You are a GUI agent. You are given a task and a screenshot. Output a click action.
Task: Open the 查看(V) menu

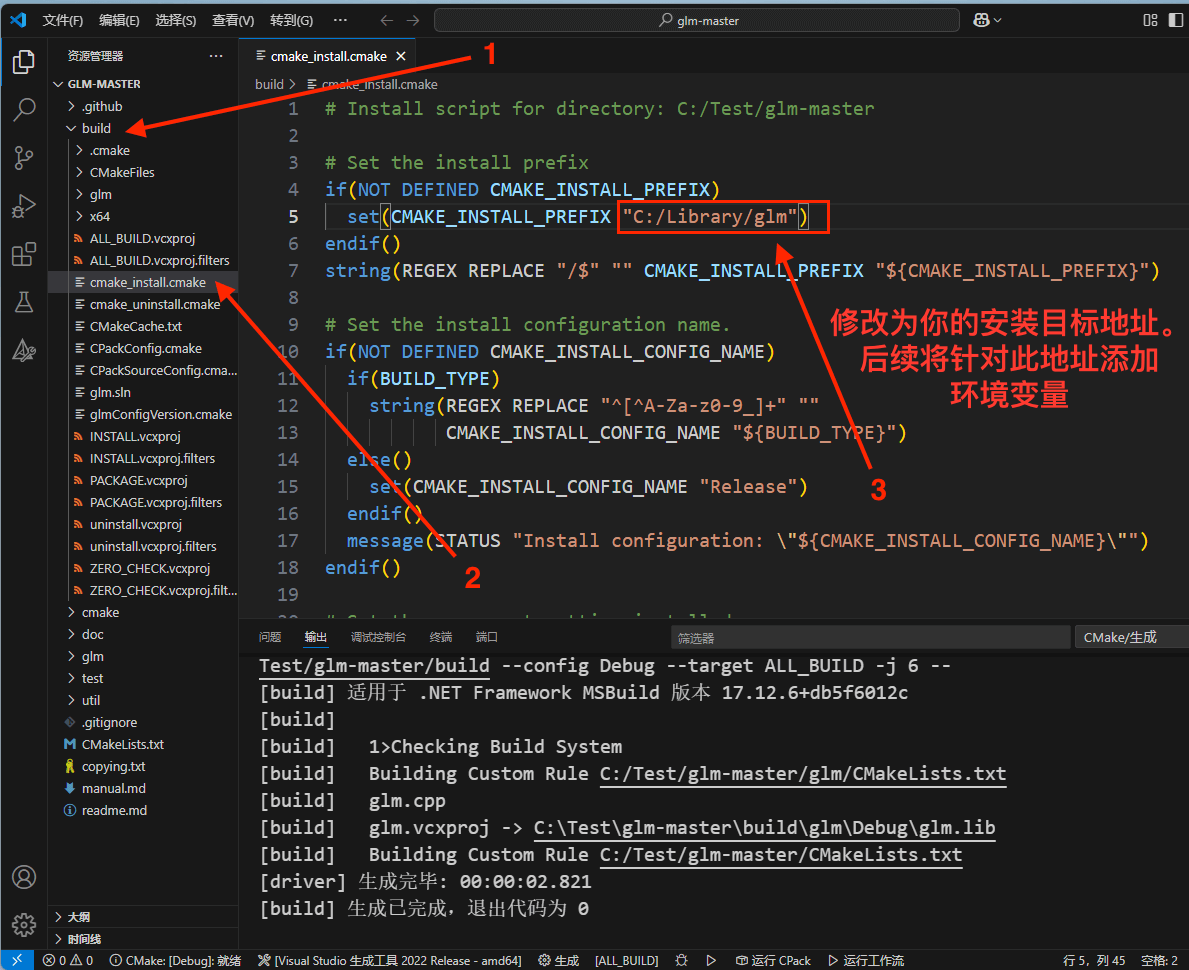pyautogui.click(x=233, y=20)
